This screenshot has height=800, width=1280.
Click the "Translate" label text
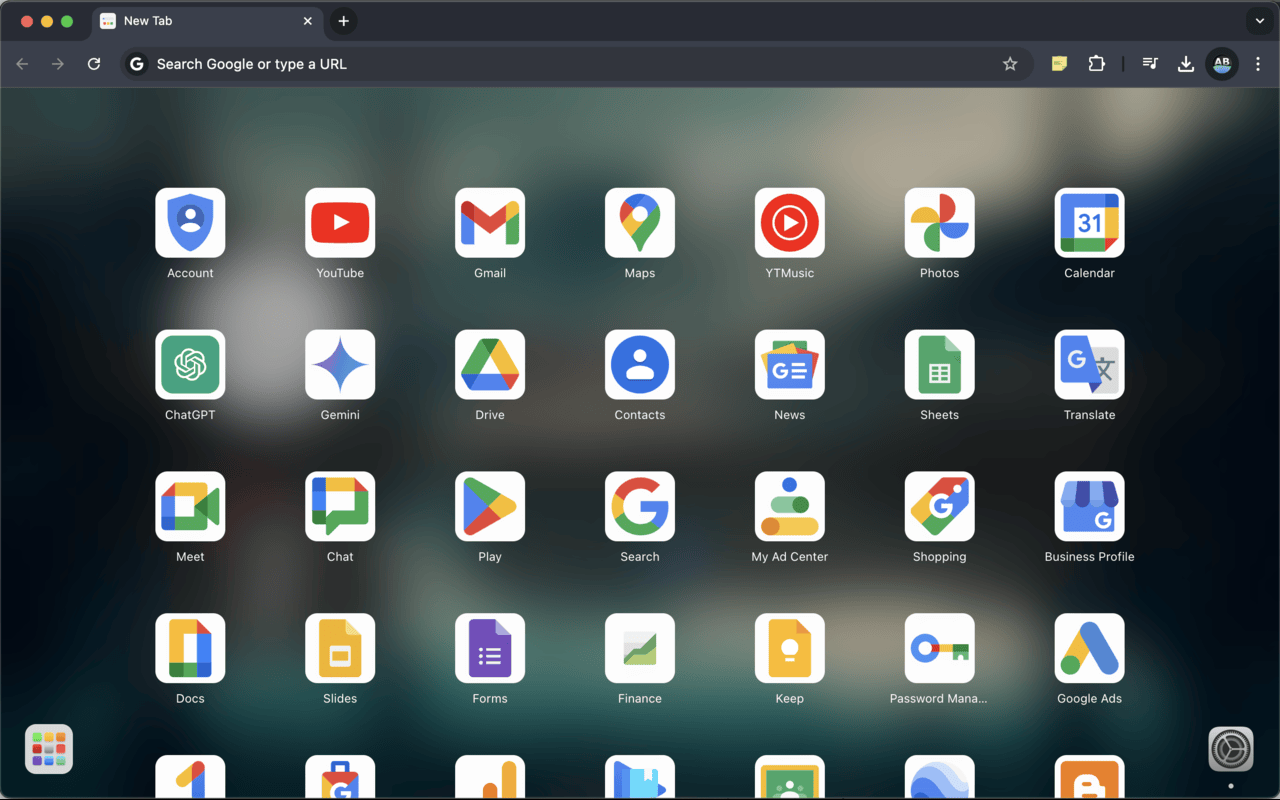(1090, 415)
